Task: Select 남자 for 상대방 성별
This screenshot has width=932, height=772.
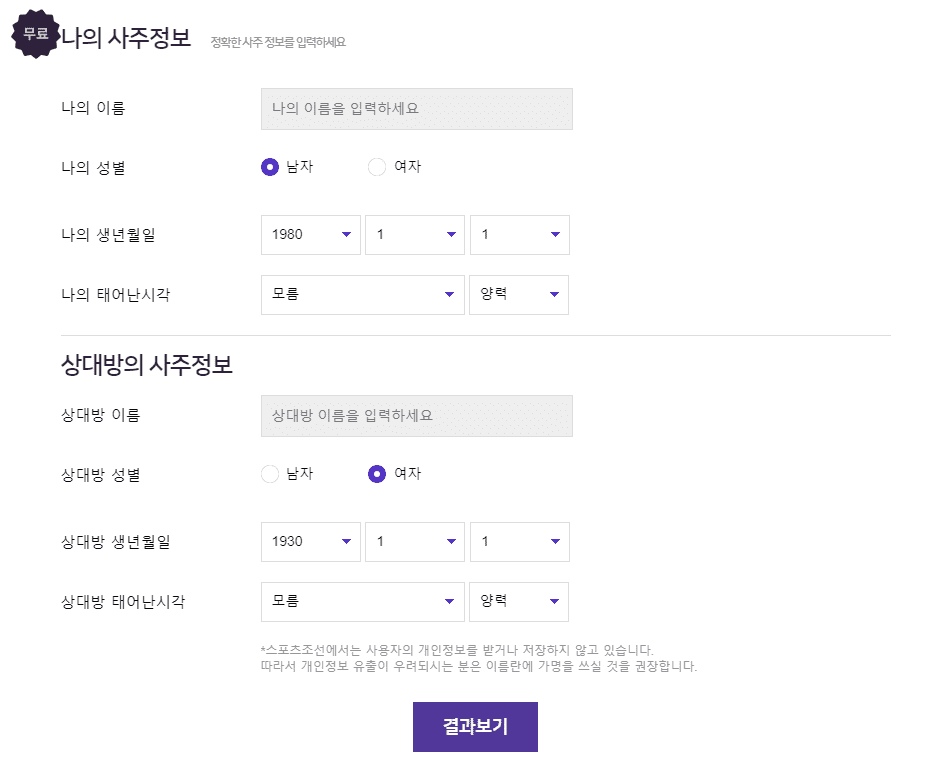Action: click(269, 474)
